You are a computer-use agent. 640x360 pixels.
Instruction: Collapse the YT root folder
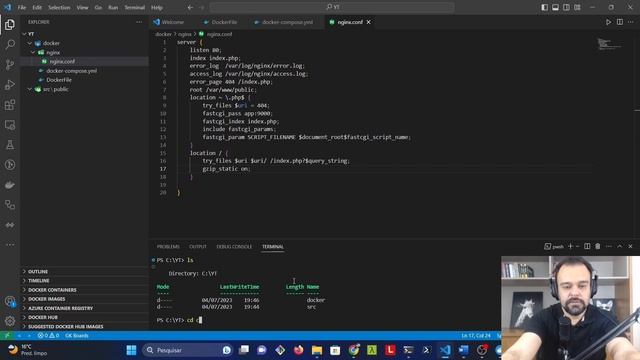(24, 34)
